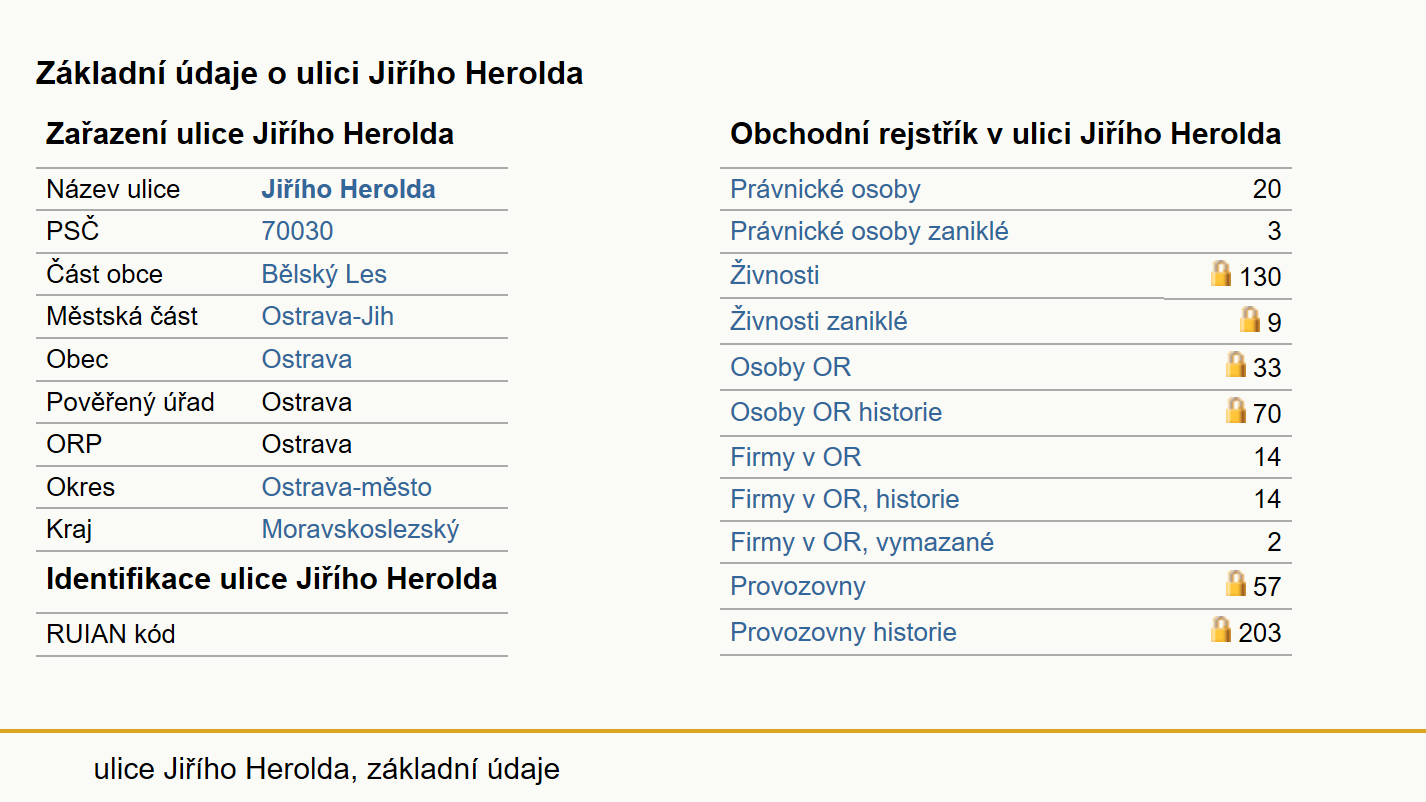
Task: Open the Provozovny historie link
Action: (843, 633)
